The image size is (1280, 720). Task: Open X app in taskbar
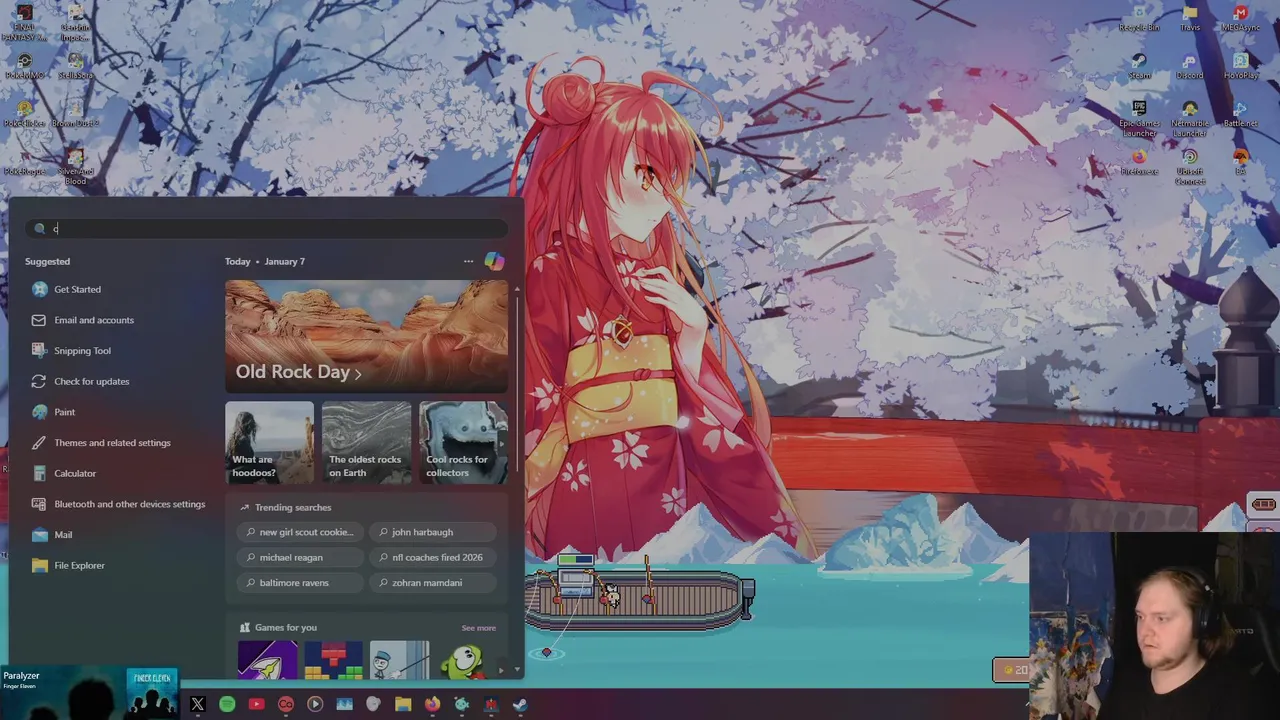coord(197,704)
